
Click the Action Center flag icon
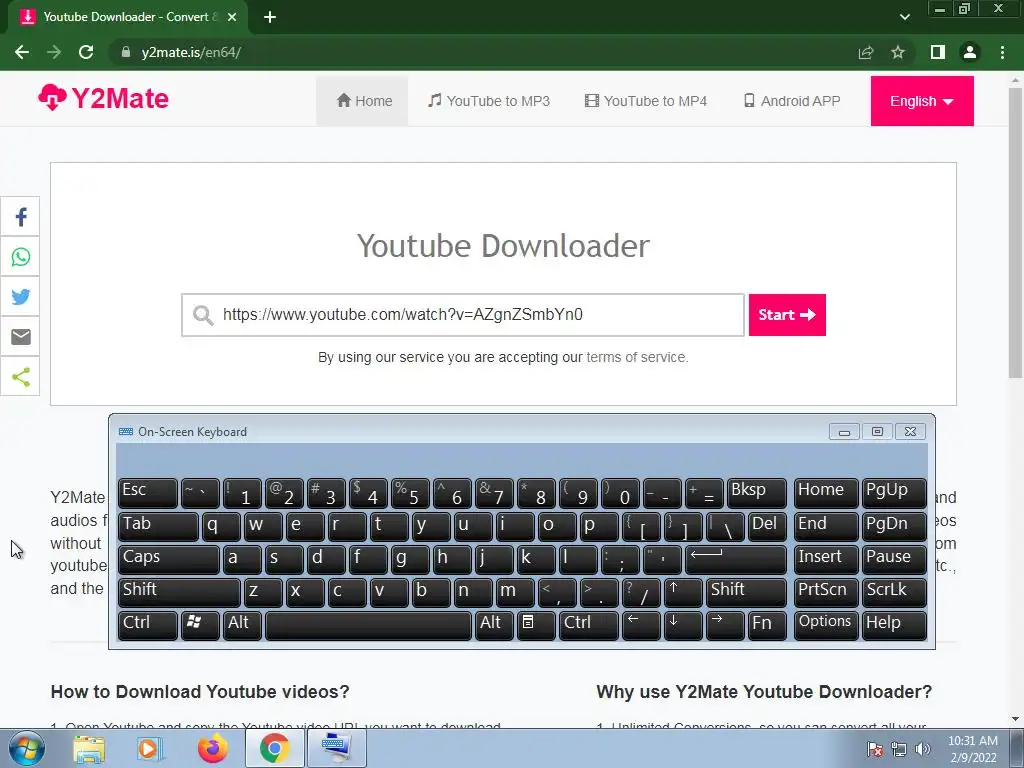point(875,749)
